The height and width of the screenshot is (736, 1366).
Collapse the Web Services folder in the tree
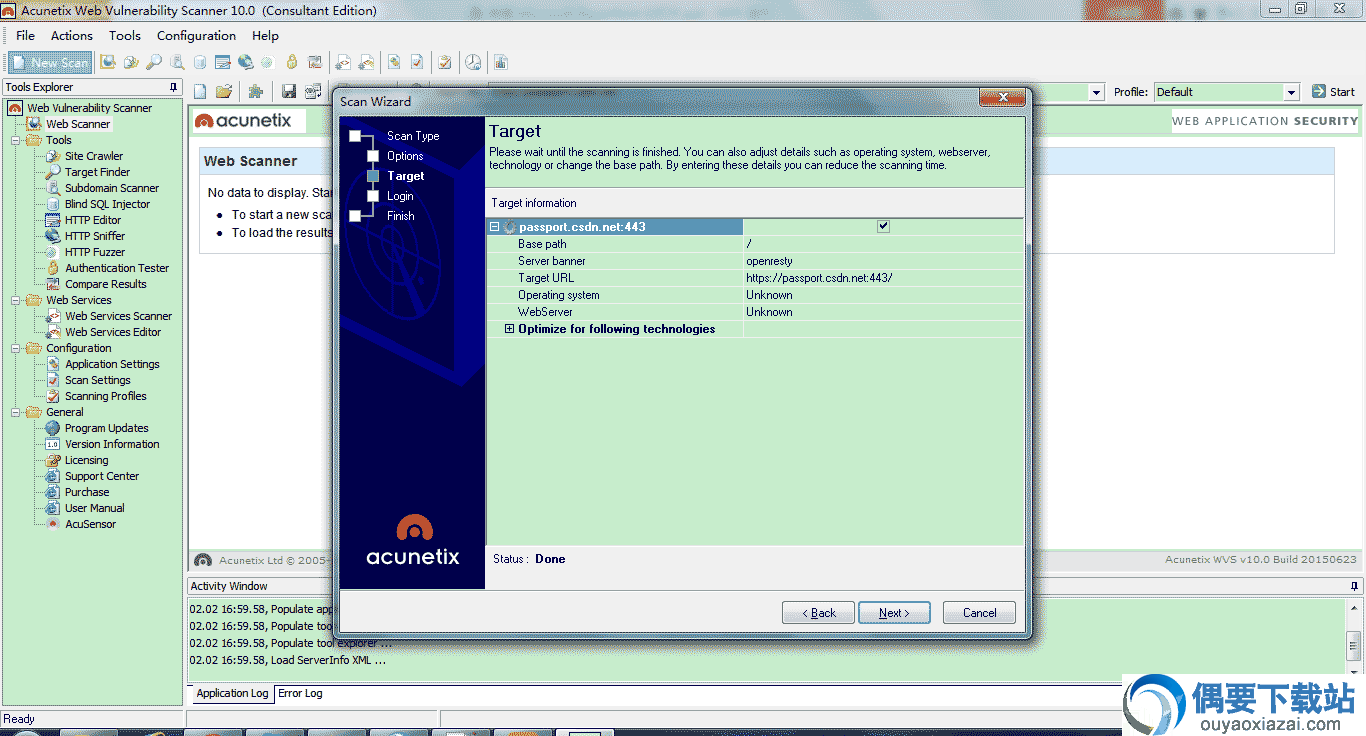16,300
